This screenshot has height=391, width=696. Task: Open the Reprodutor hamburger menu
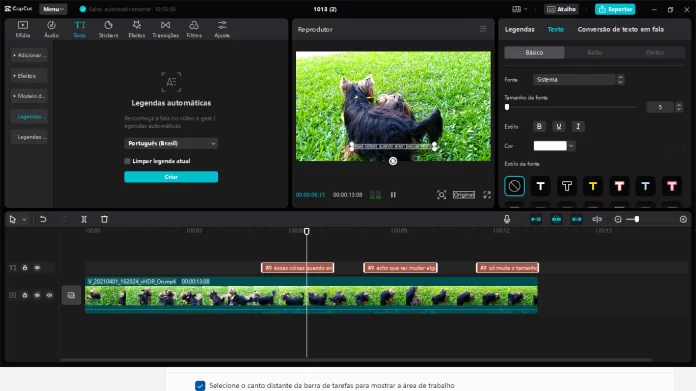click(483, 29)
